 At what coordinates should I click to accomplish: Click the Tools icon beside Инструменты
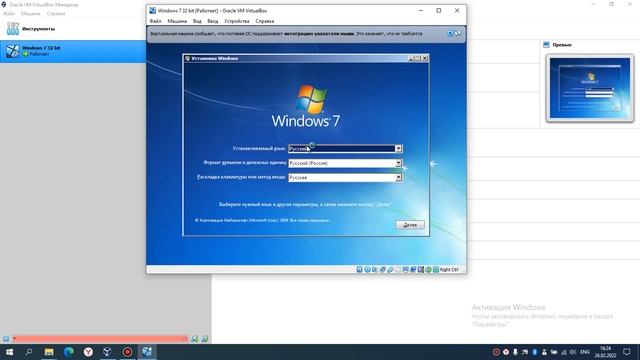point(13,29)
